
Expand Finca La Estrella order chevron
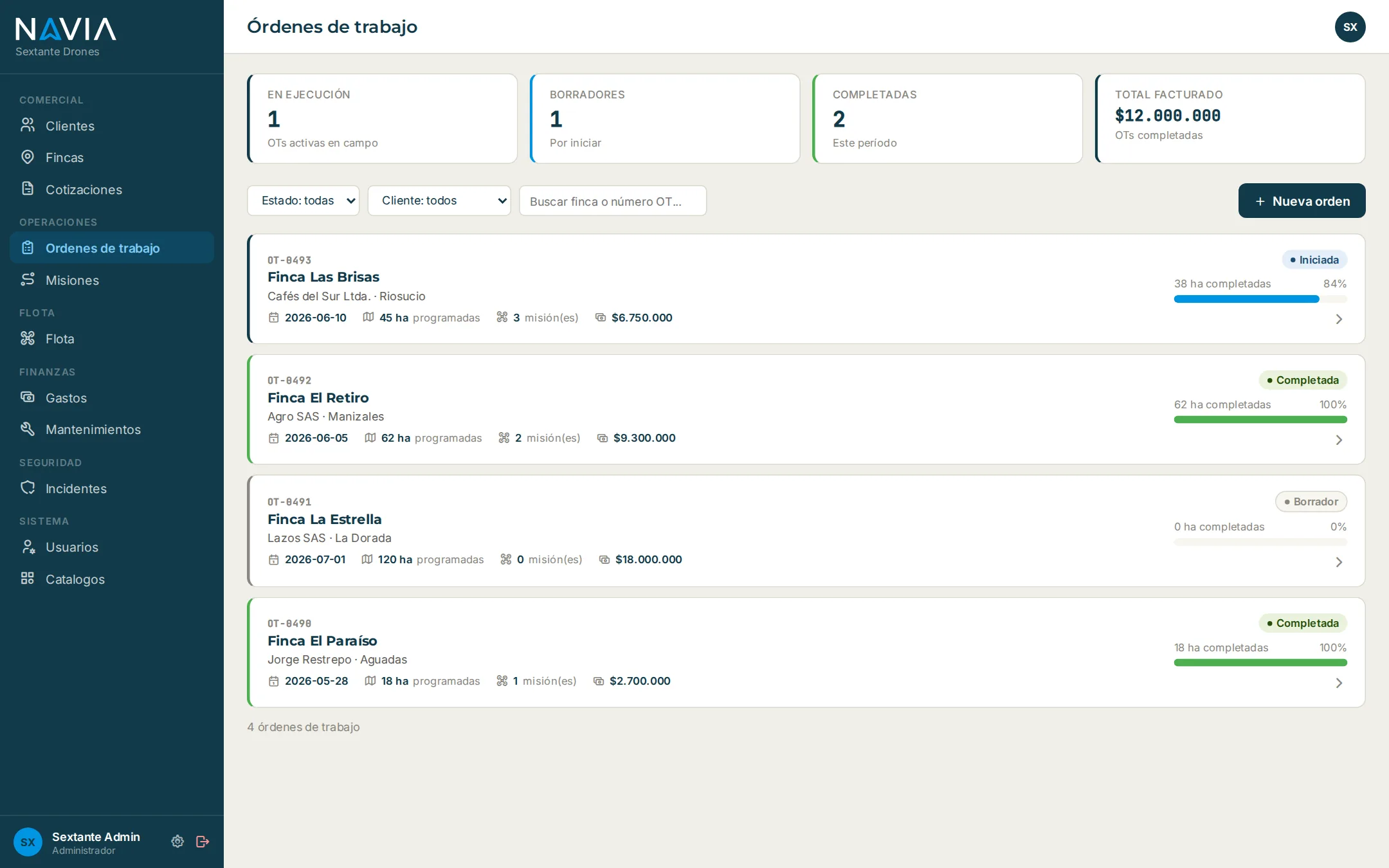(x=1339, y=563)
